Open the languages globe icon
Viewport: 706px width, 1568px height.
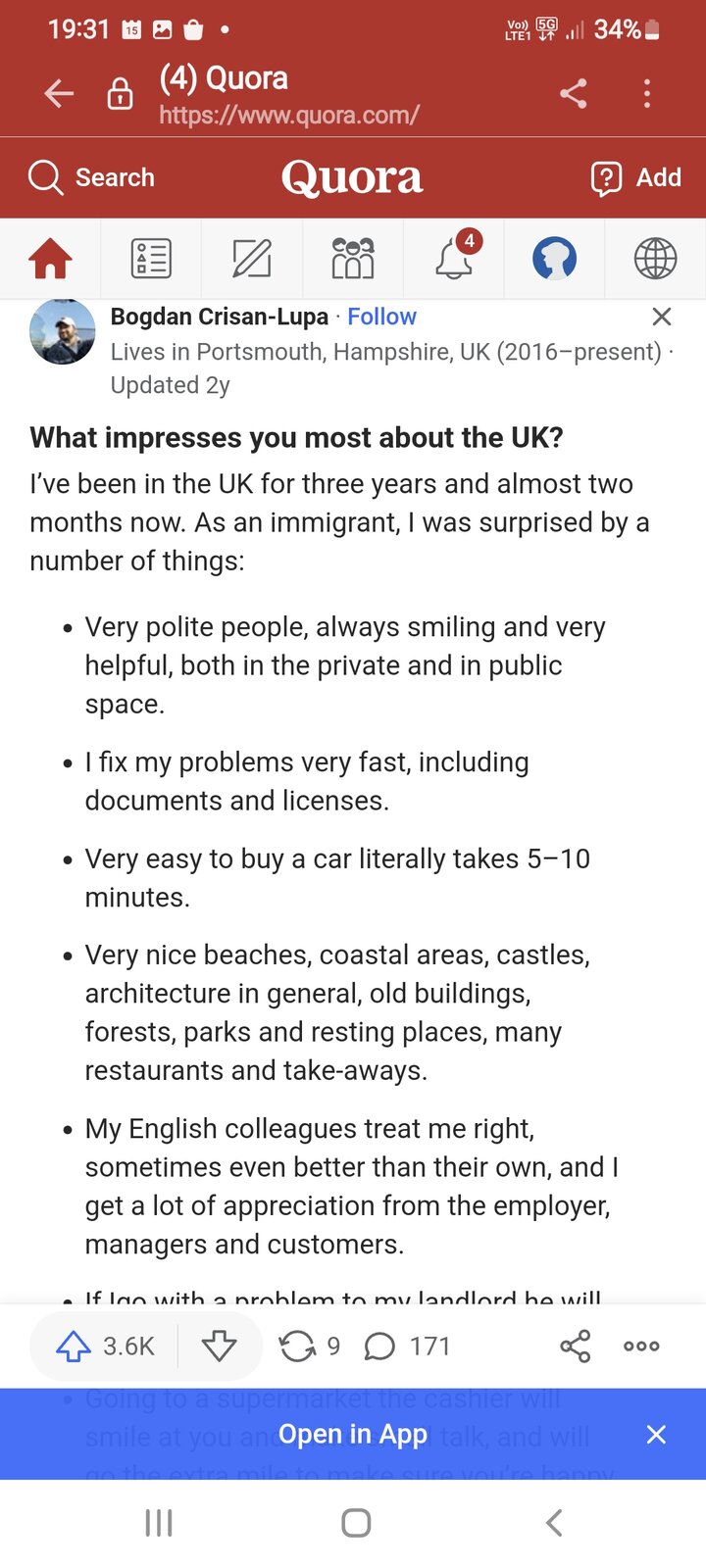pos(655,260)
